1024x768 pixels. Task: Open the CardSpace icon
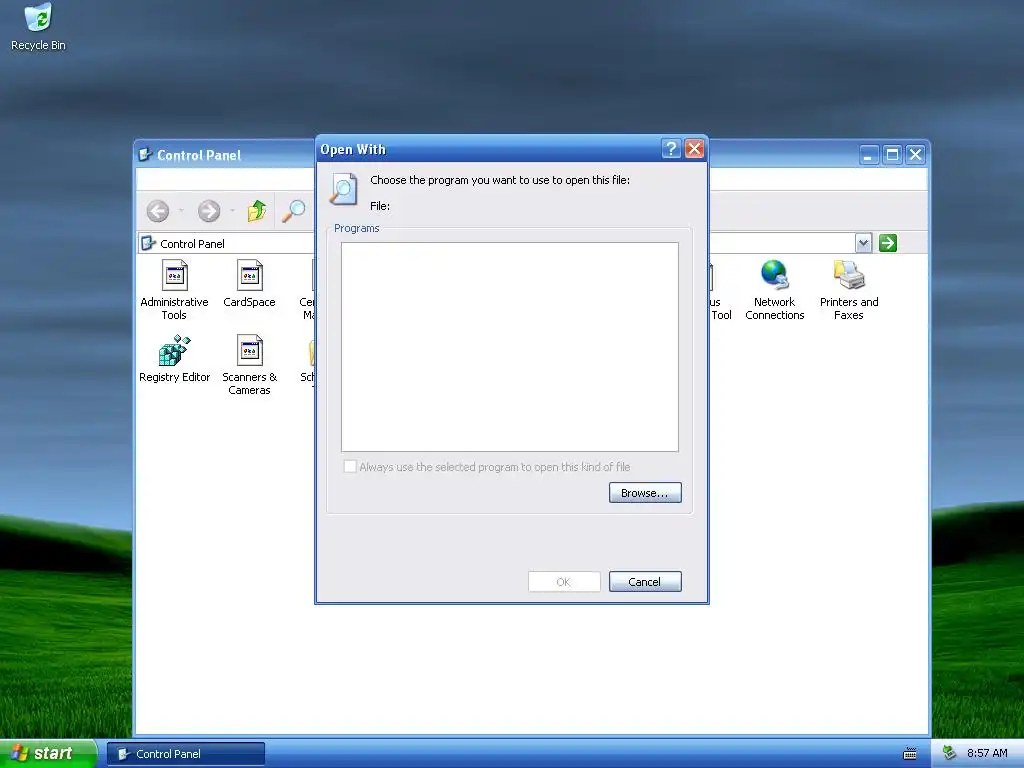249,283
